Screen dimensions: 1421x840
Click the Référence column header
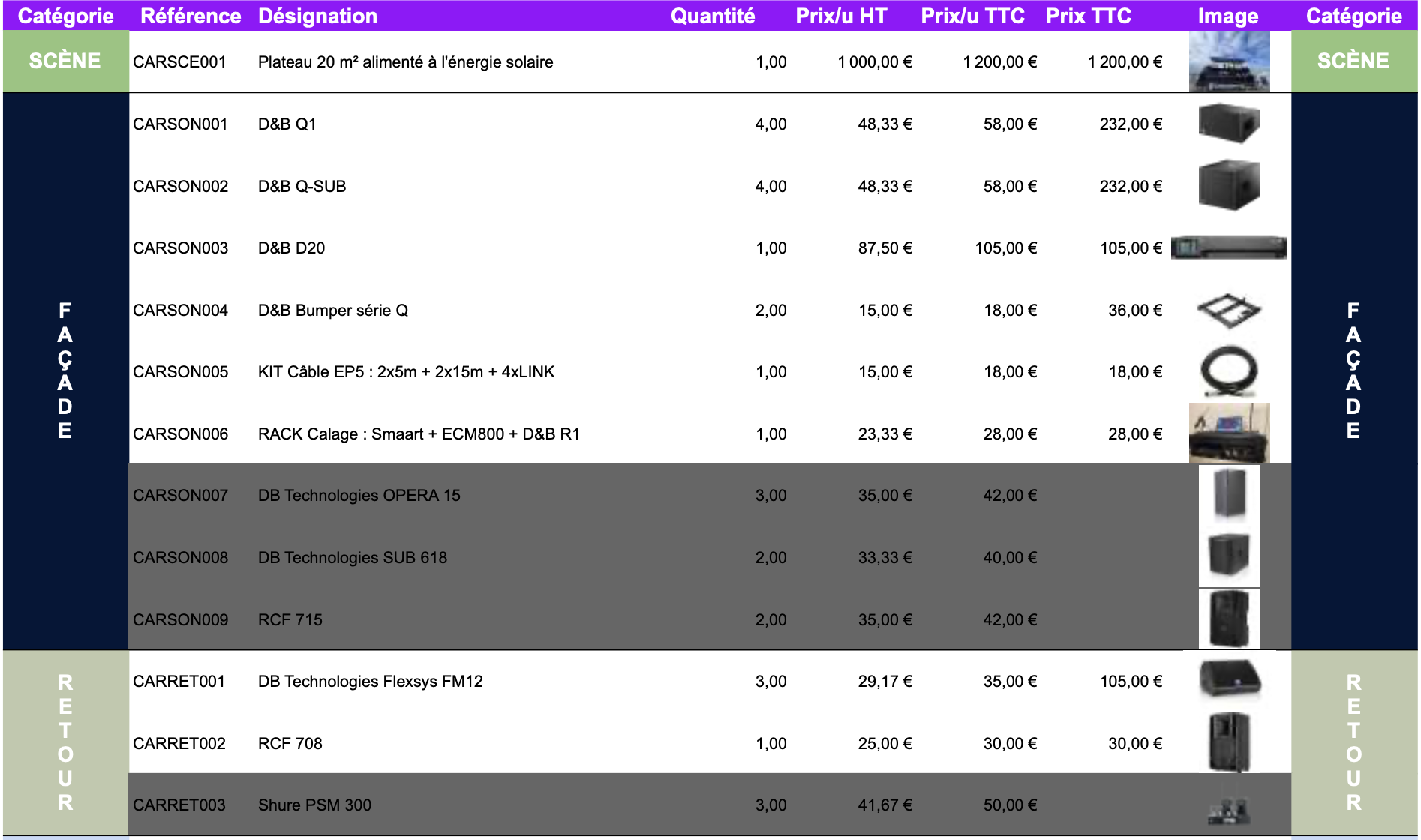191,16
